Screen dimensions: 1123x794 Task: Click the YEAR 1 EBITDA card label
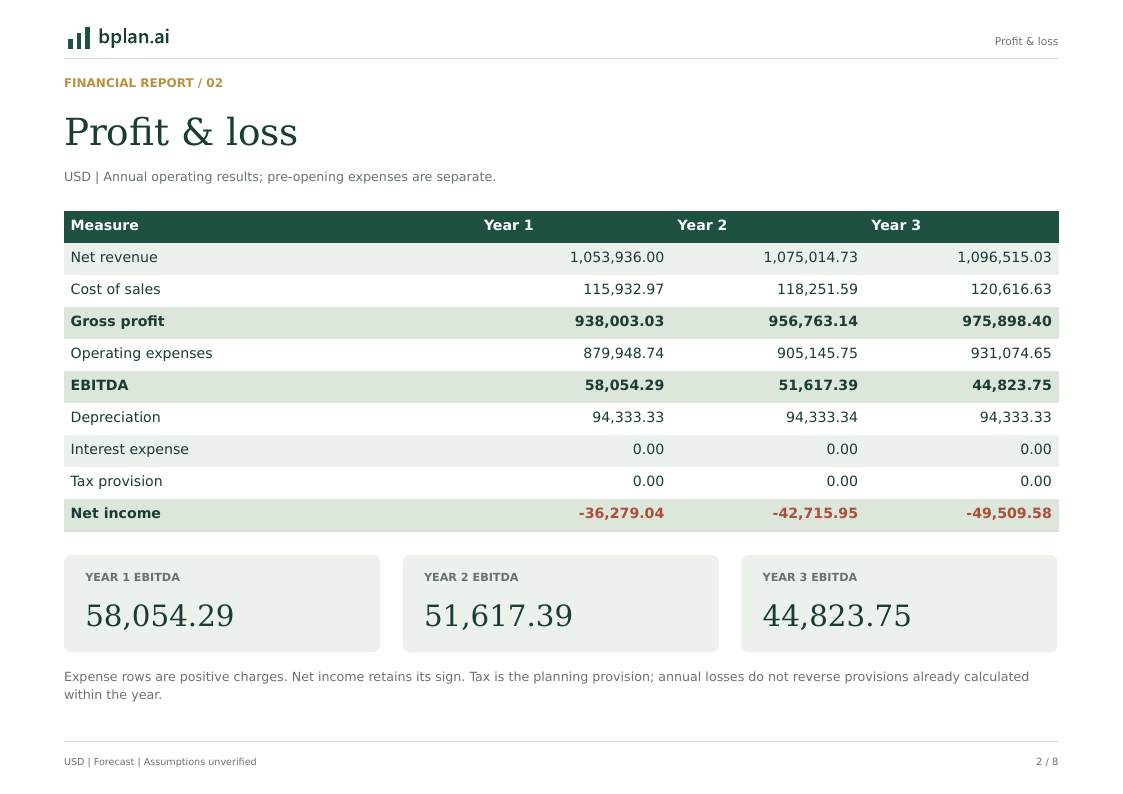click(132, 577)
